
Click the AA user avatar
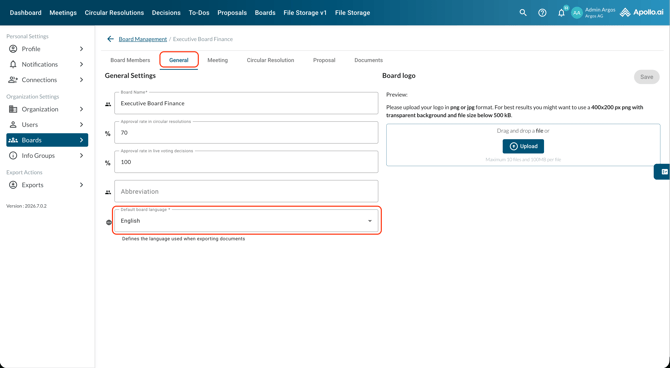click(x=576, y=13)
